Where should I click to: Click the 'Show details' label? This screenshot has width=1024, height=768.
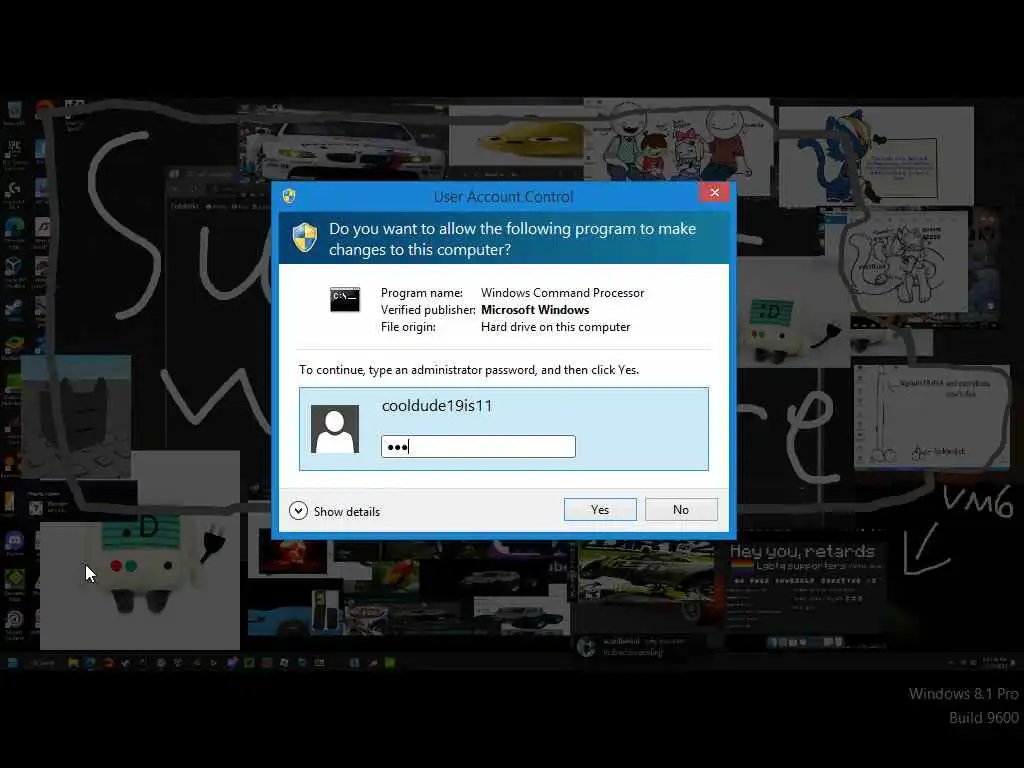tap(347, 511)
